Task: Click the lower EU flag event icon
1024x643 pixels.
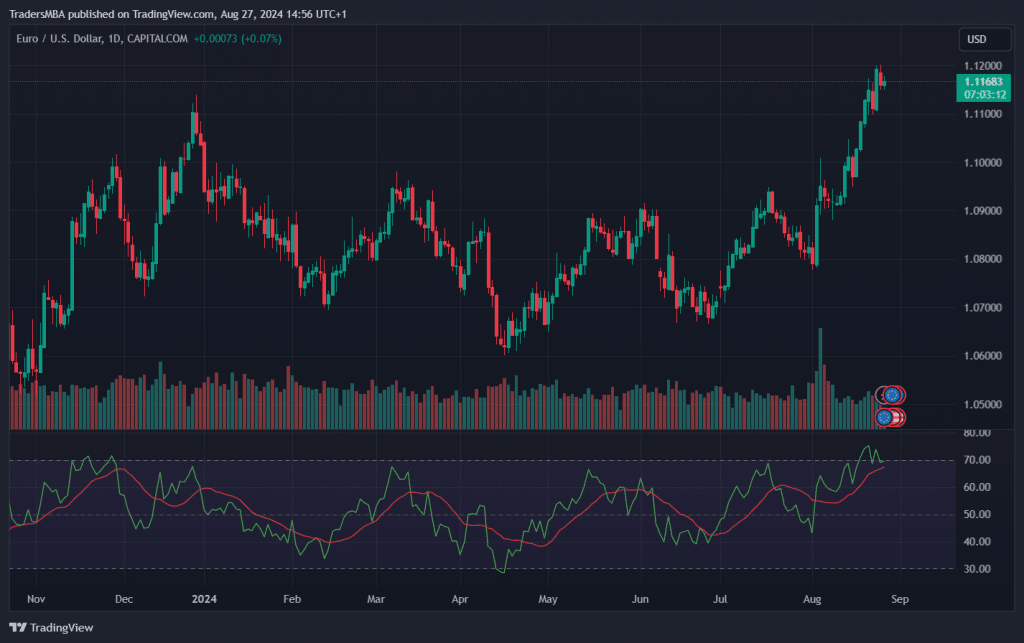Action: pyautogui.click(x=884, y=417)
